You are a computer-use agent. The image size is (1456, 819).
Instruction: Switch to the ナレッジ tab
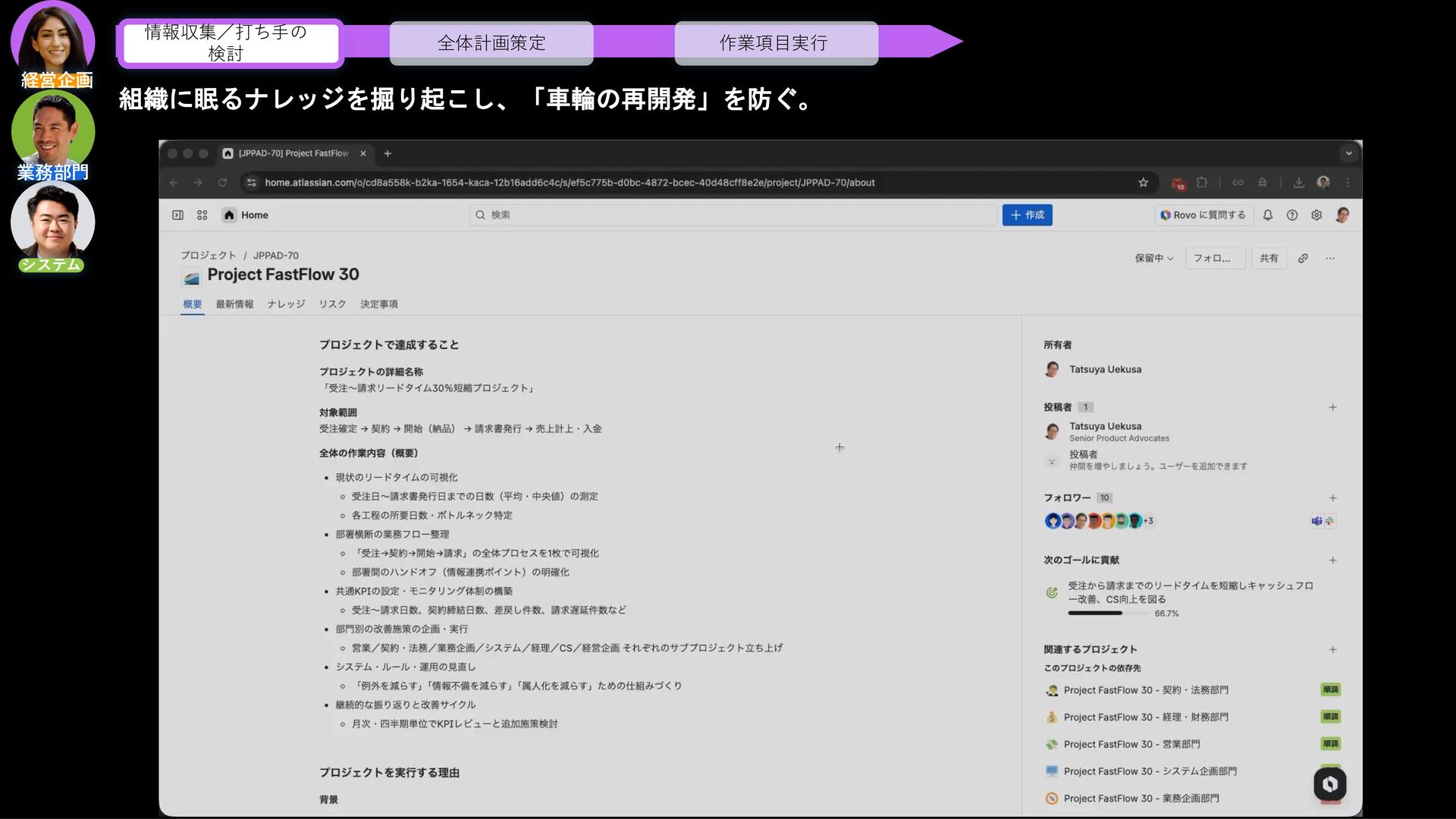(286, 304)
